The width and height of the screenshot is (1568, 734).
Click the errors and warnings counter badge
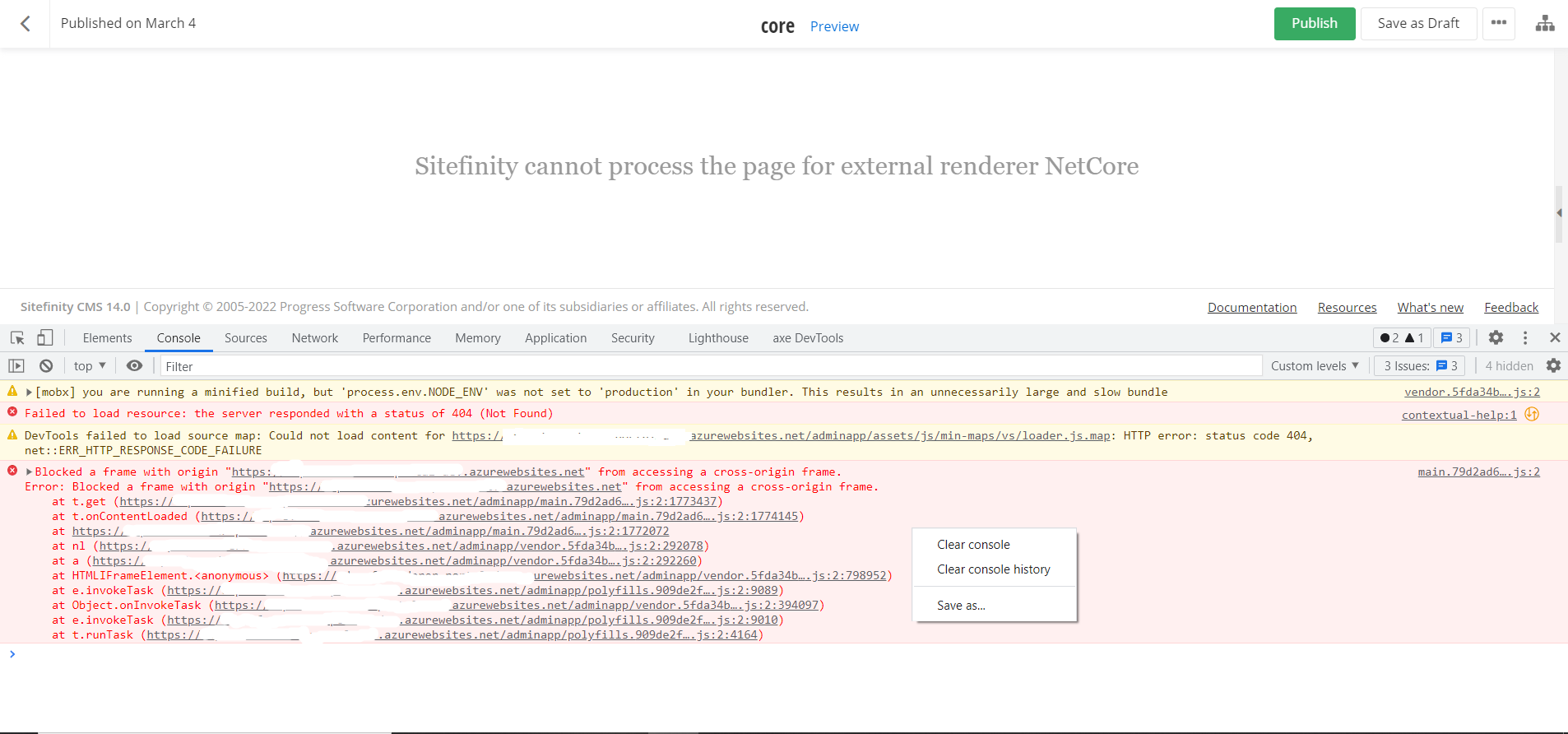(1402, 338)
